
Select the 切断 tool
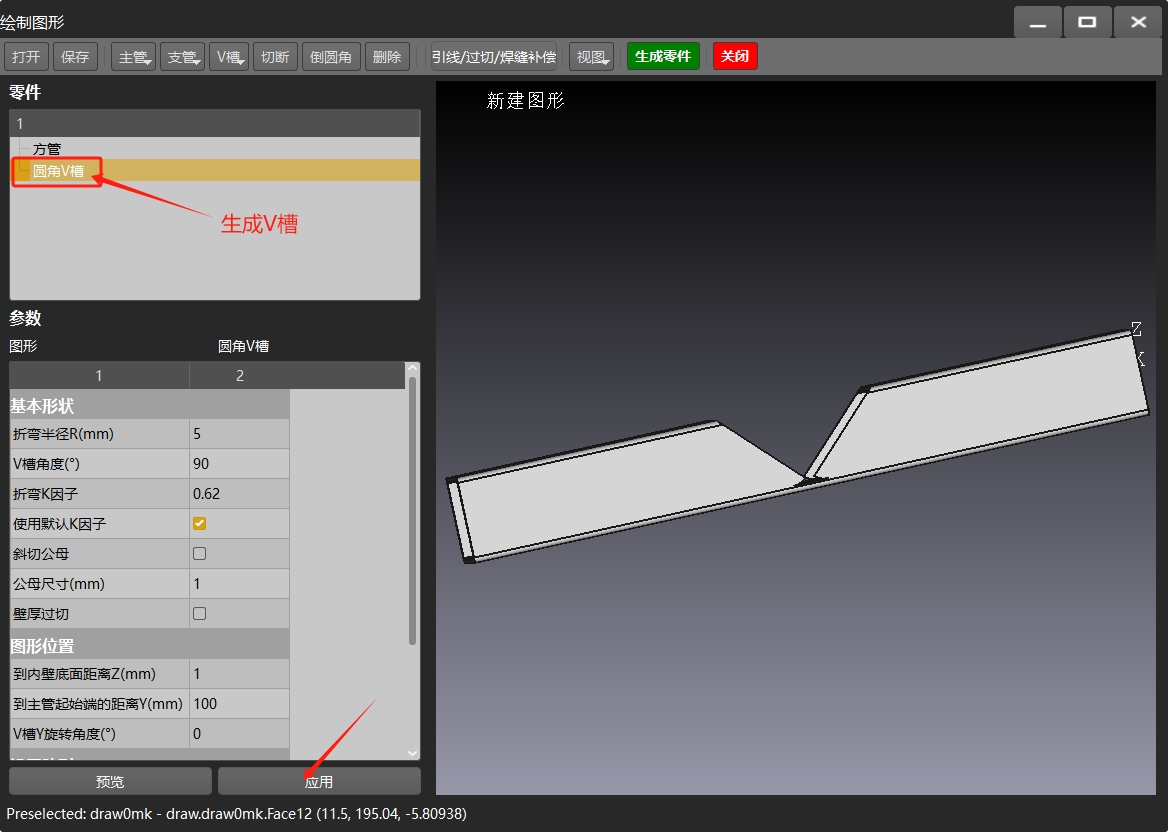pyautogui.click(x=275, y=57)
